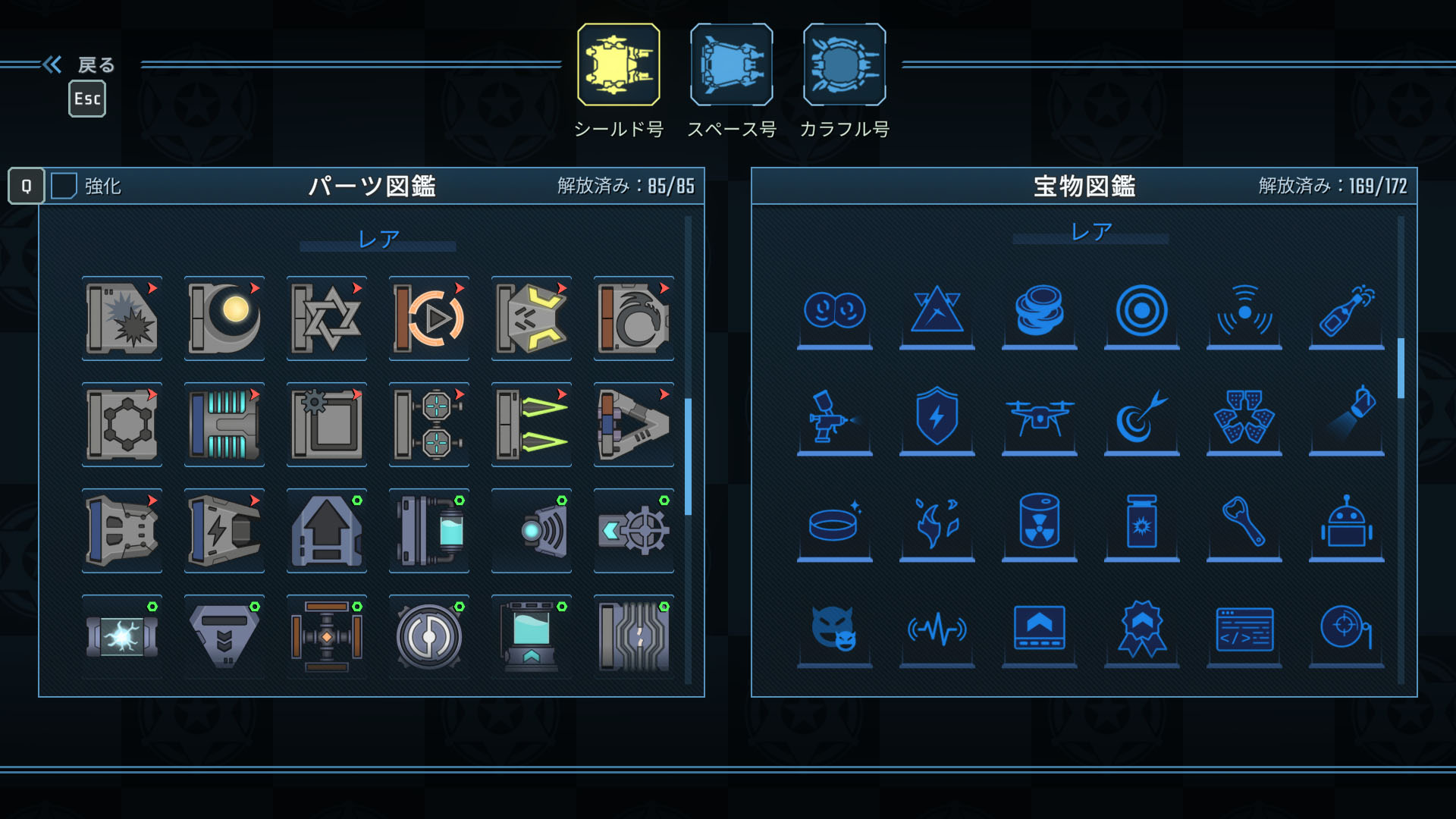The width and height of the screenshot is (1456, 819).
Task: Select the hexagon honeycomb part icon
Action: [122, 425]
